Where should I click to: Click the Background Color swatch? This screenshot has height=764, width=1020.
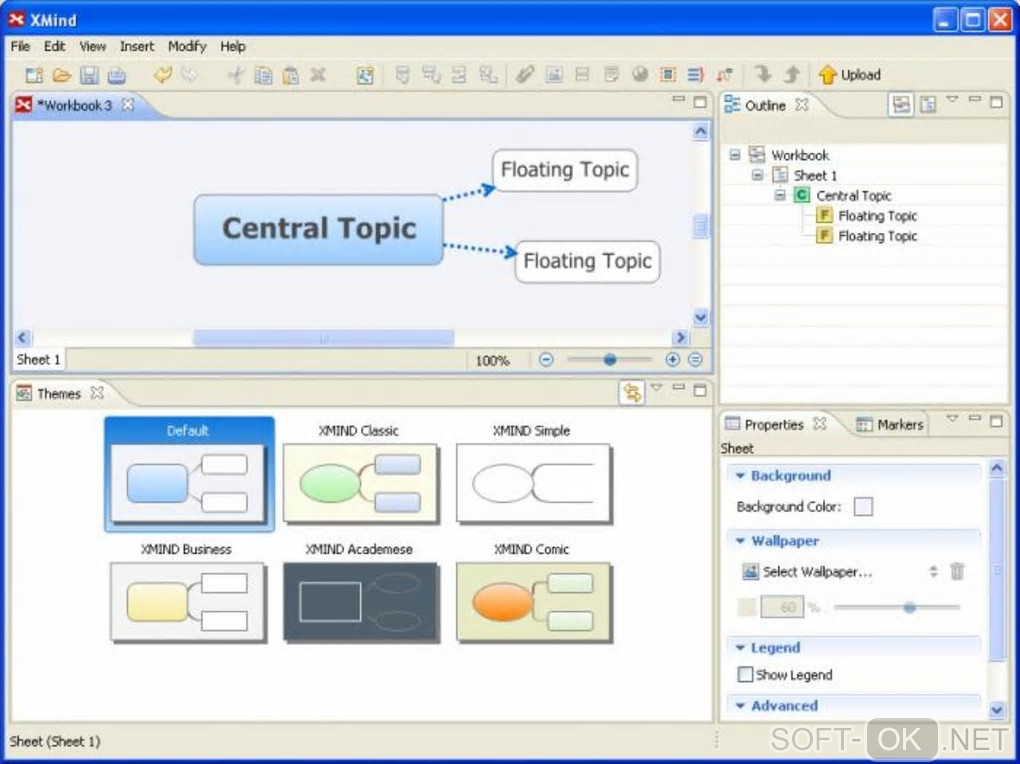click(x=863, y=506)
